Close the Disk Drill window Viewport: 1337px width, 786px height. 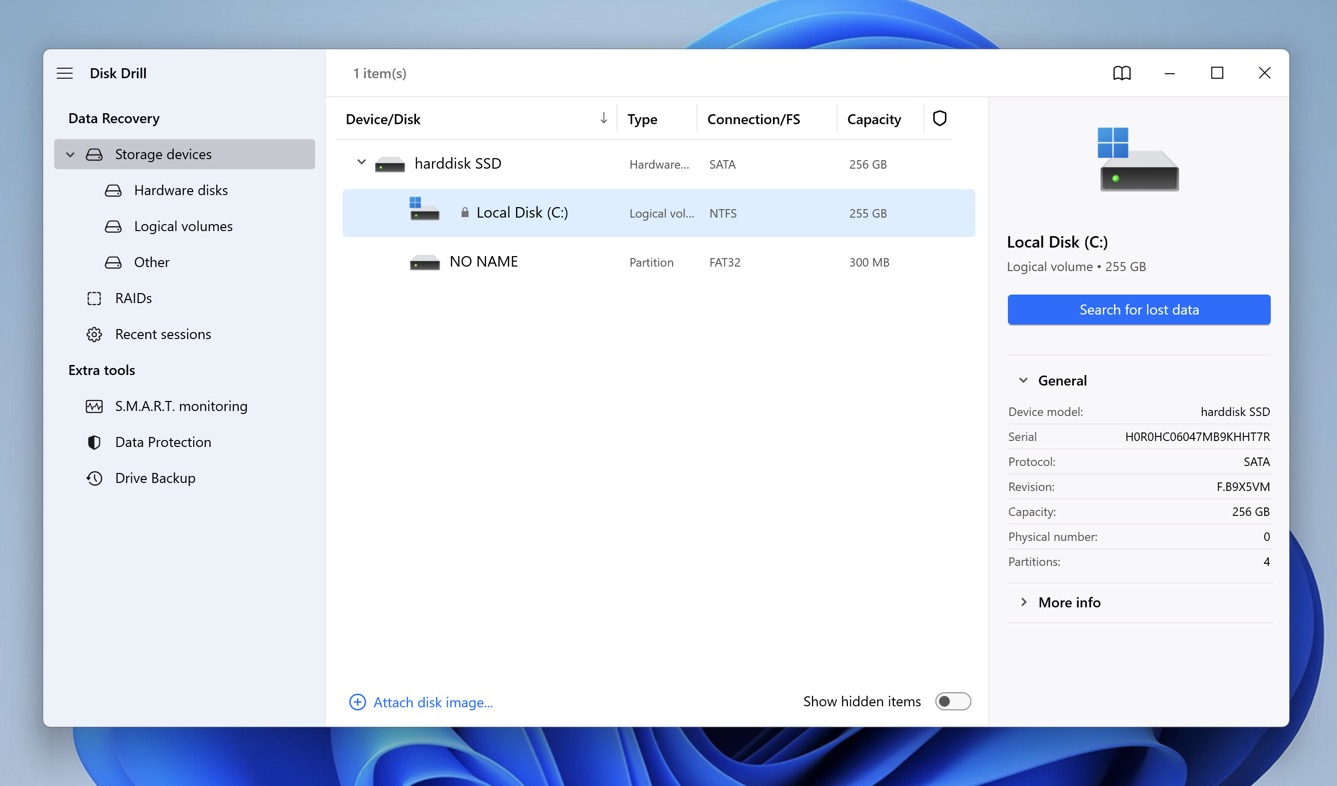(x=1265, y=73)
